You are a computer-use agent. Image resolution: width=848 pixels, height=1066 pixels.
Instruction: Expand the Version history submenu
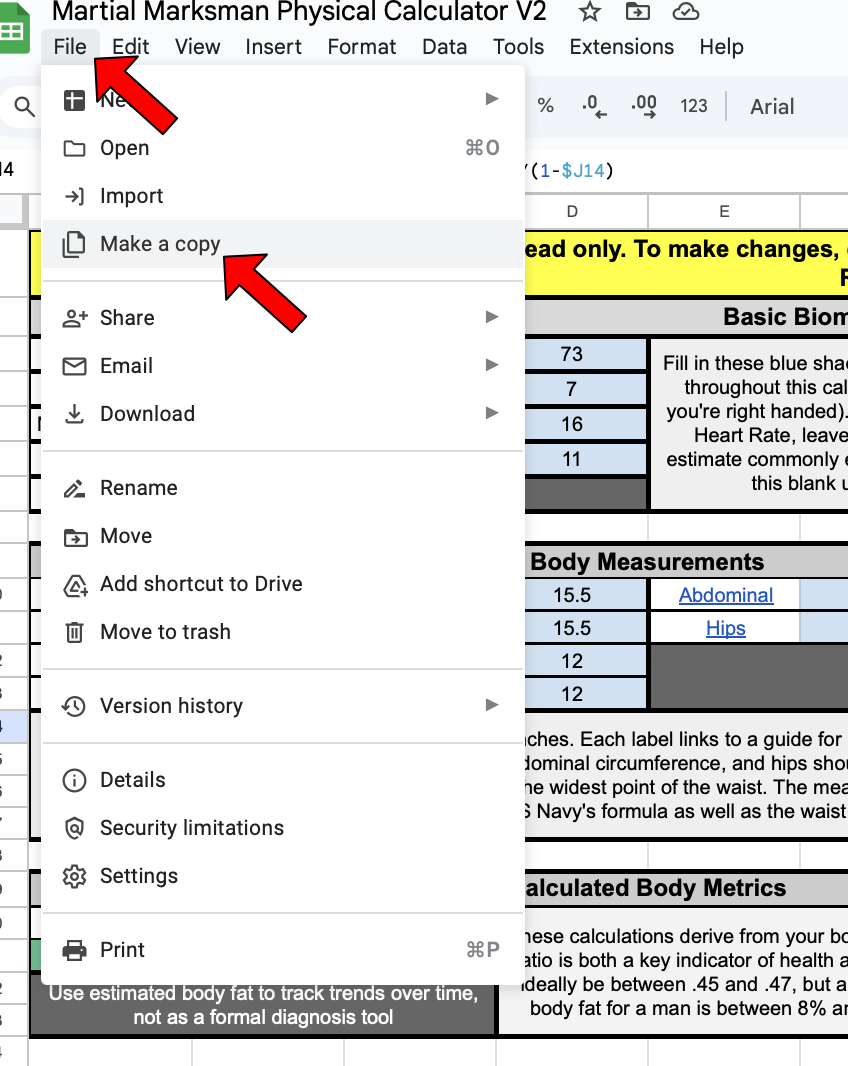[491, 706]
